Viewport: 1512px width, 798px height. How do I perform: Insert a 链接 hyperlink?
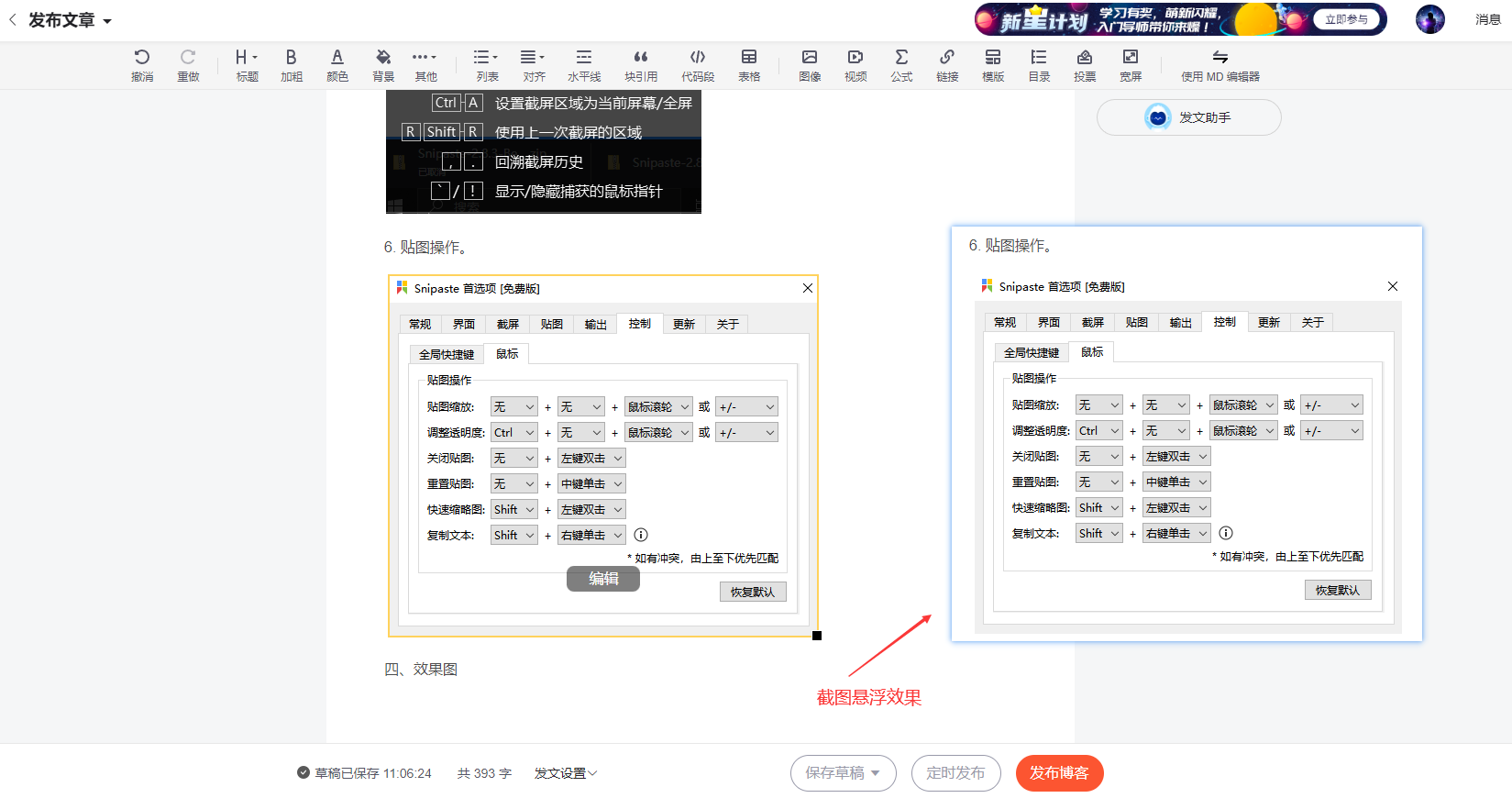coord(947,66)
